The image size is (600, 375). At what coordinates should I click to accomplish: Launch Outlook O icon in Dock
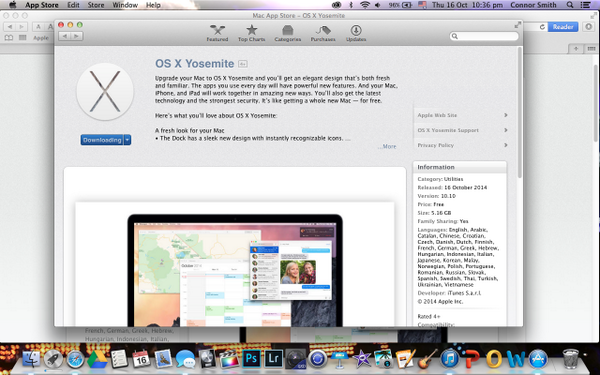(494, 359)
